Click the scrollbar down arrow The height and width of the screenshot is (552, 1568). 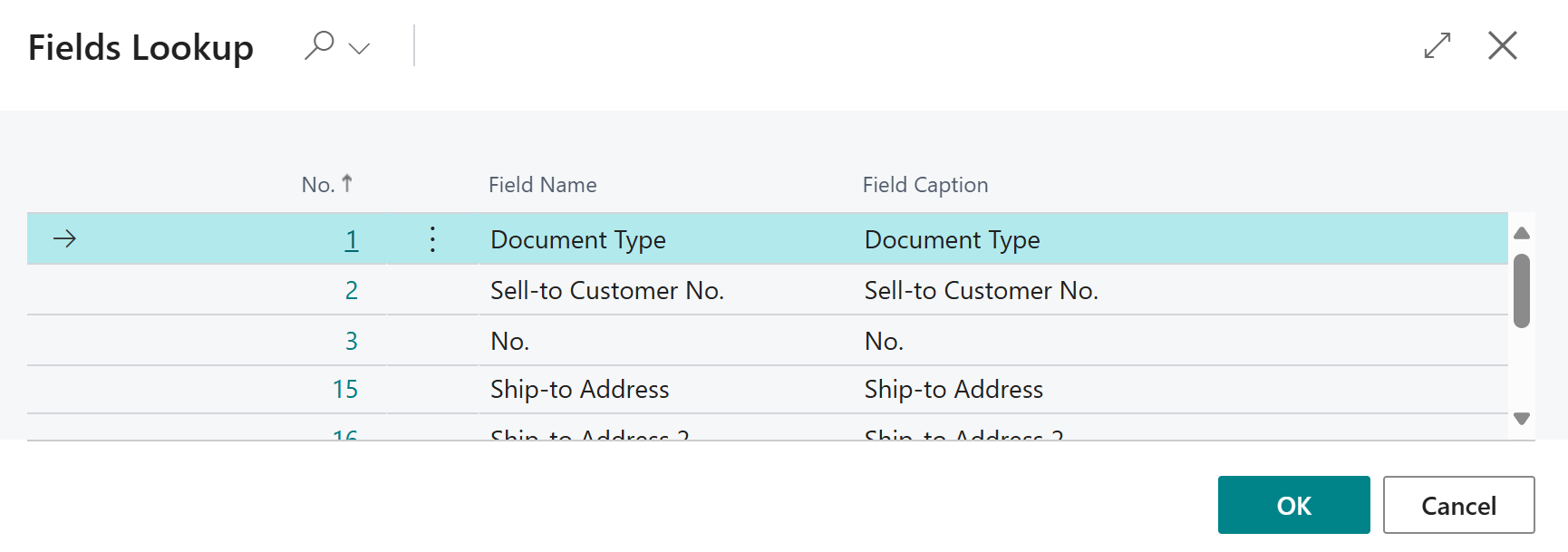pos(1522,419)
